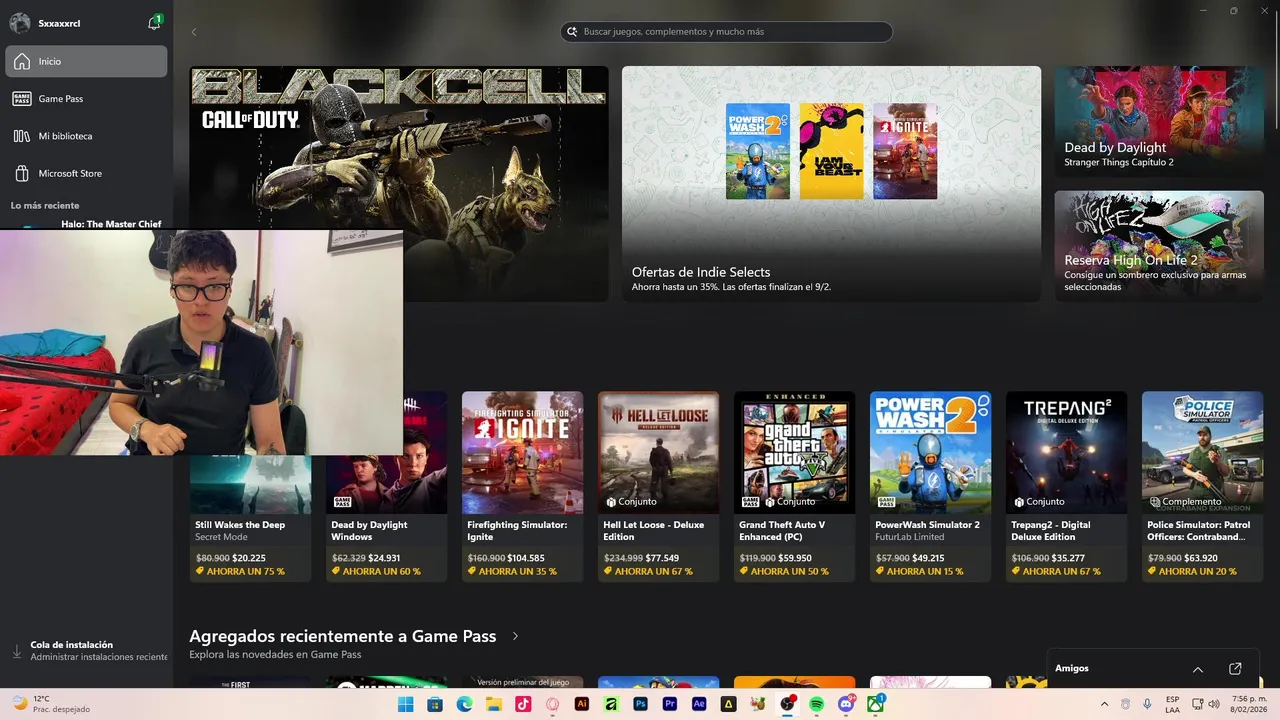Launch Adobe Photoshop from the taskbar
1280x720 pixels.
click(641, 704)
